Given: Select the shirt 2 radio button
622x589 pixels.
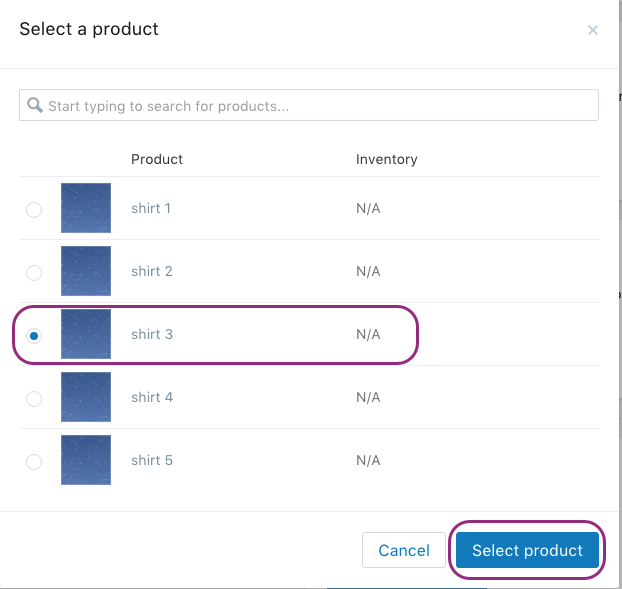Looking at the screenshot, I should tap(34, 272).
